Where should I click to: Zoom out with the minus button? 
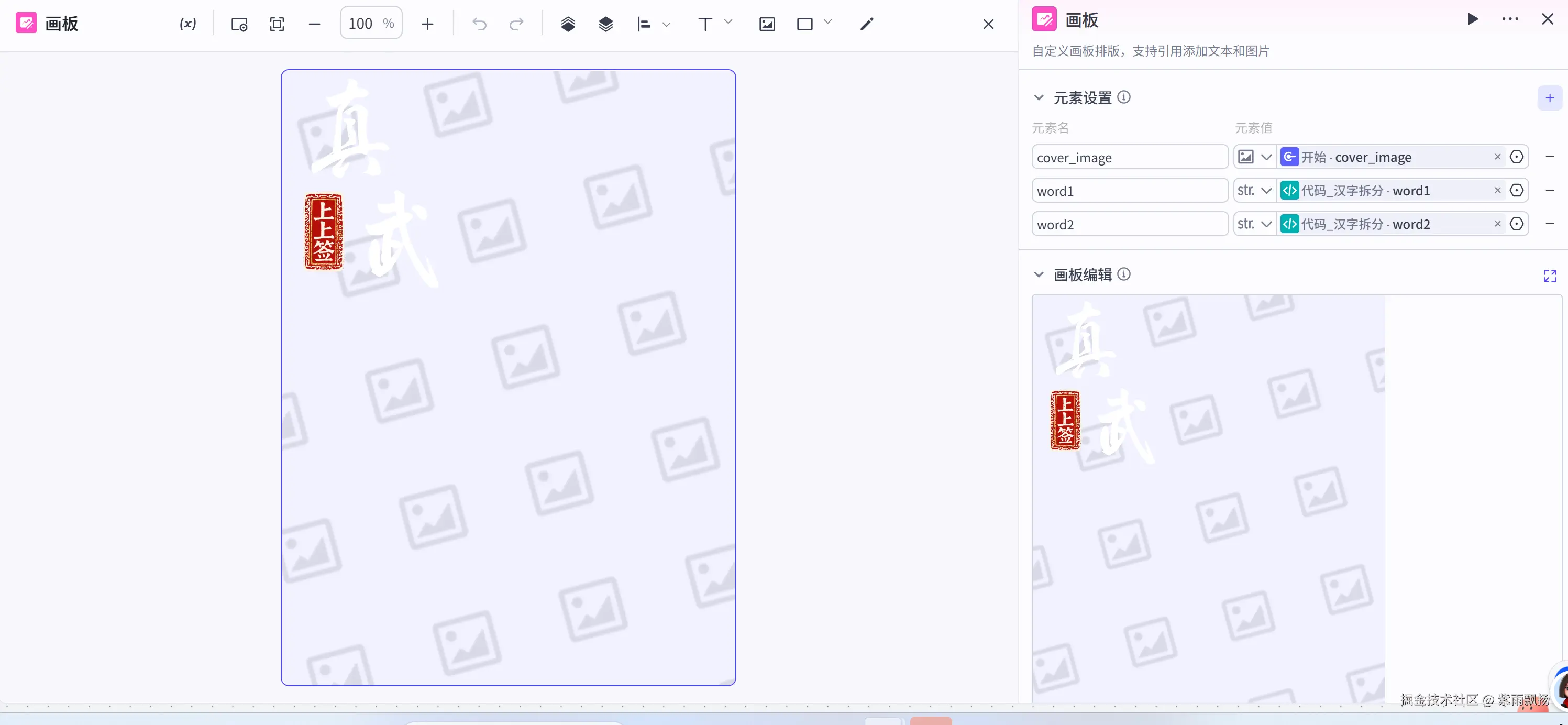(x=314, y=24)
